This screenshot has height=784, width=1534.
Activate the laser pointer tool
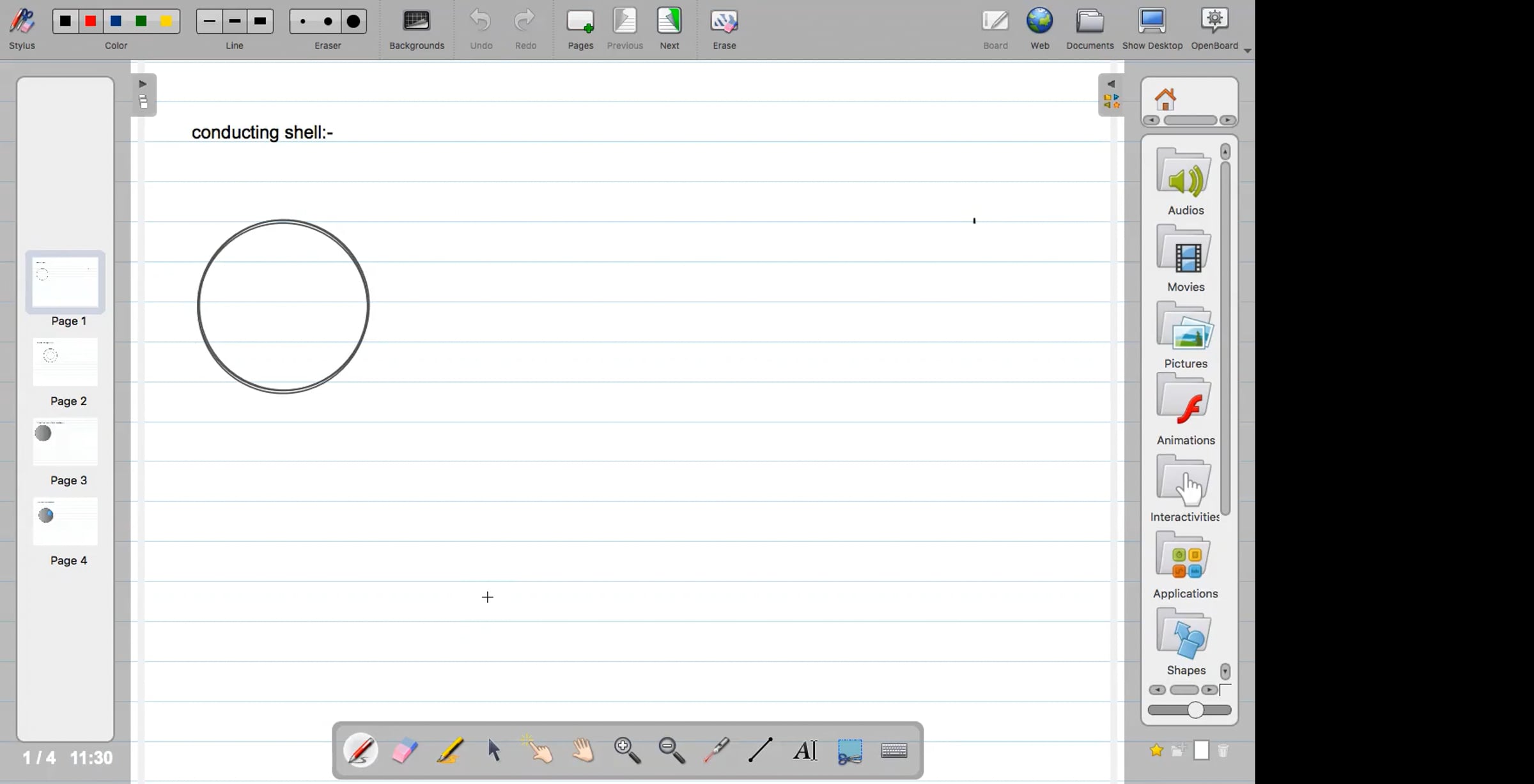(x=717, y=750)
